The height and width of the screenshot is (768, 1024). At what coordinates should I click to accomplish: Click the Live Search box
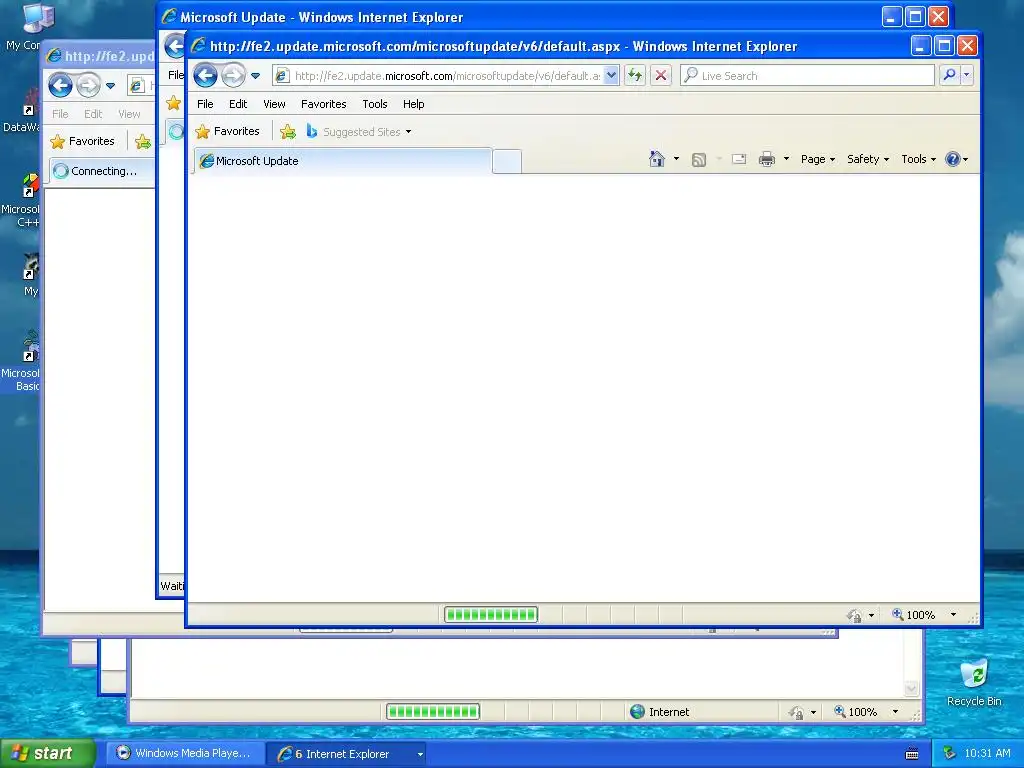click(x=807, y=76)
